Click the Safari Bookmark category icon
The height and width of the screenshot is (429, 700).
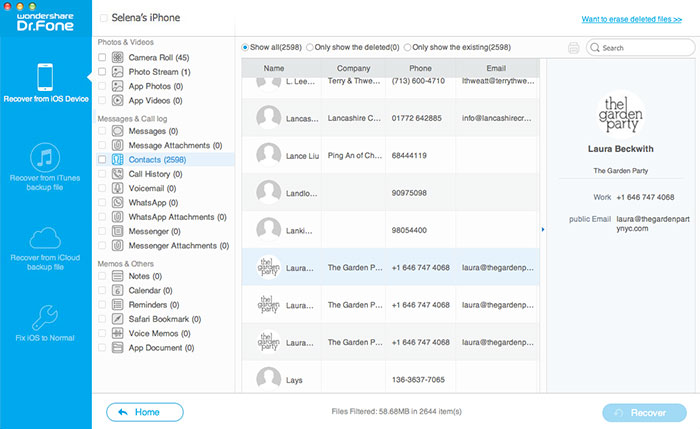coord(117,319)
